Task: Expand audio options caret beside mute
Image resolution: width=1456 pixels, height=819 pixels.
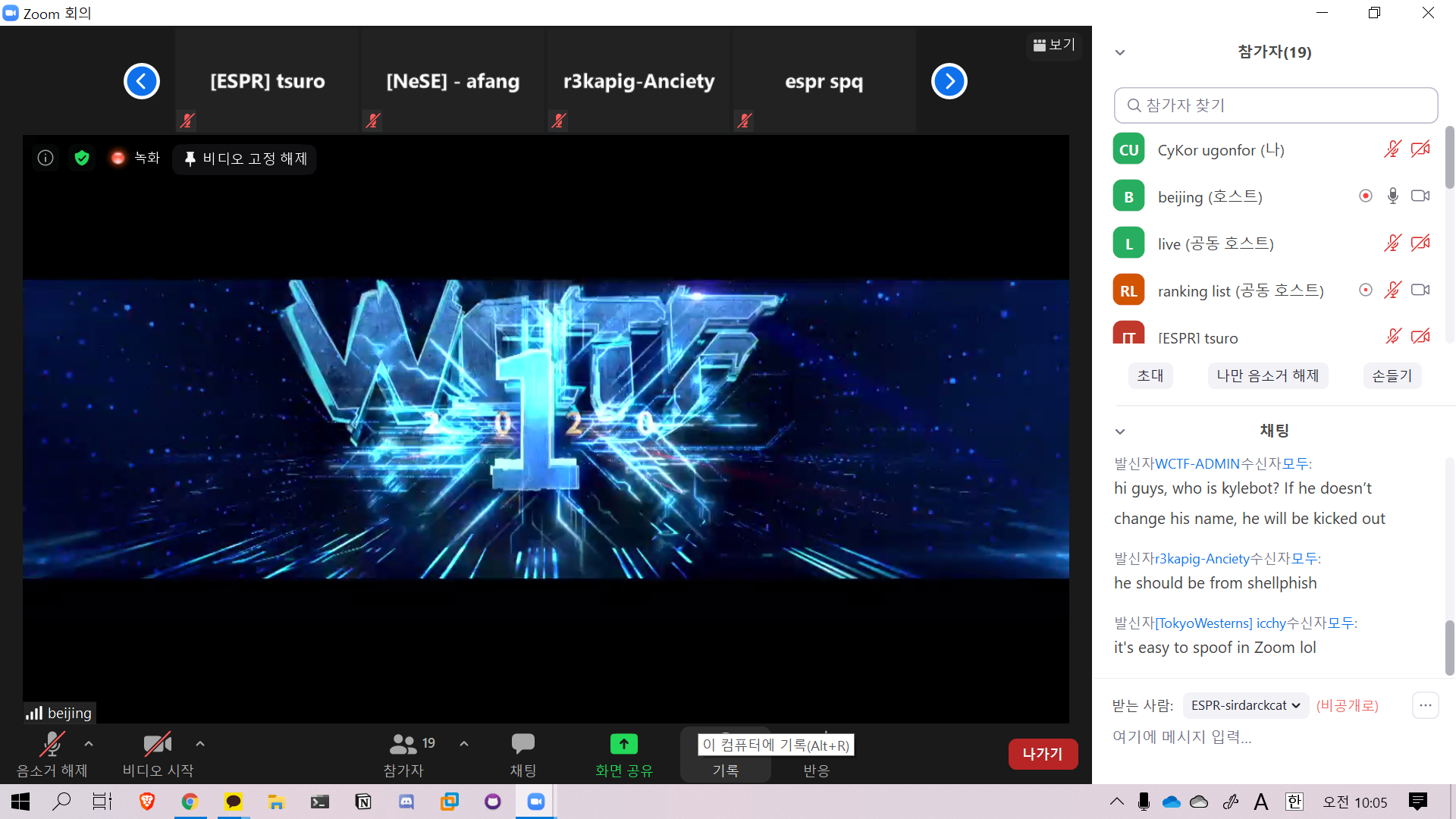Action: click(89, 744)
